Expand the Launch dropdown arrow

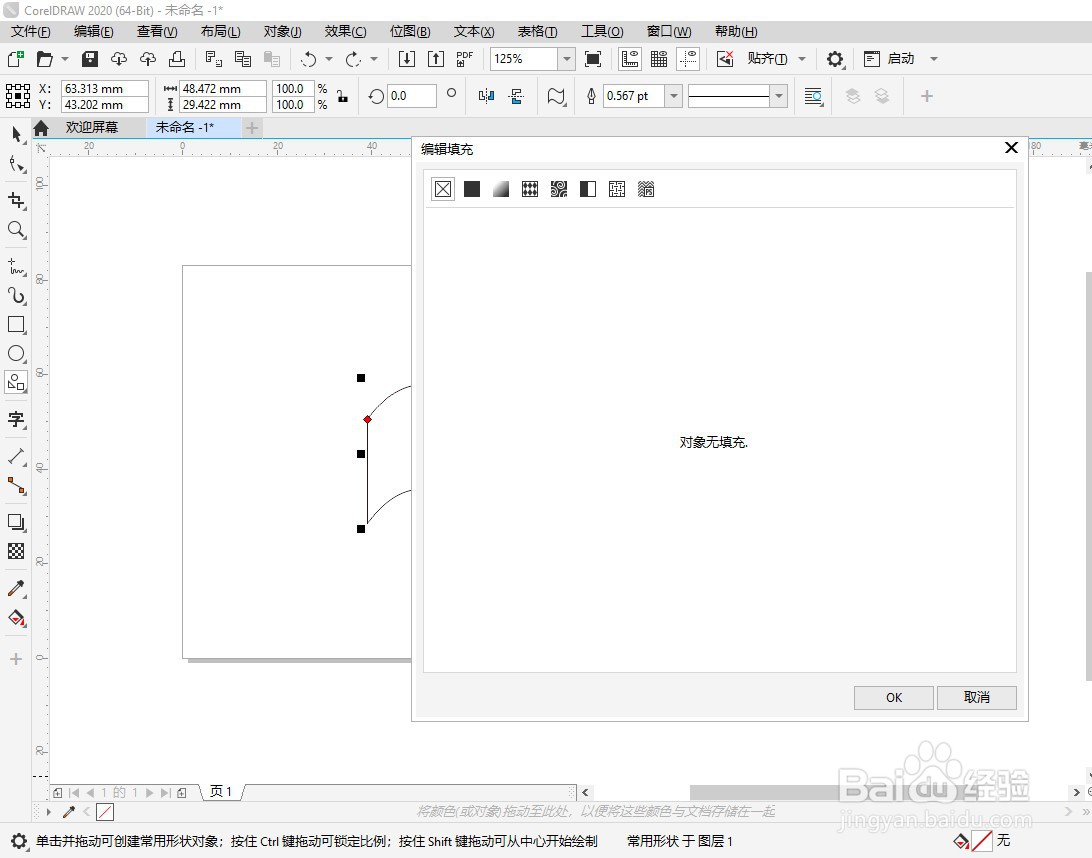pyautogui.click(x=934, y=59)
